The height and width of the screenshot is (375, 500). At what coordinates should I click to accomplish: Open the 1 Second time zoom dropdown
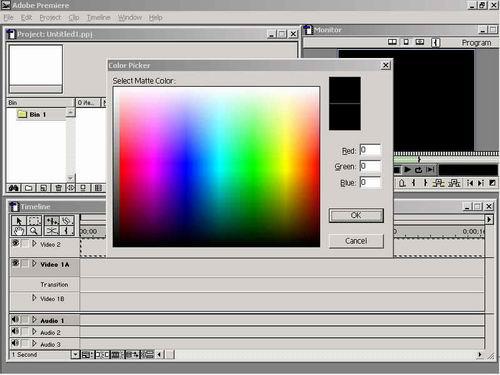[75, 354]
